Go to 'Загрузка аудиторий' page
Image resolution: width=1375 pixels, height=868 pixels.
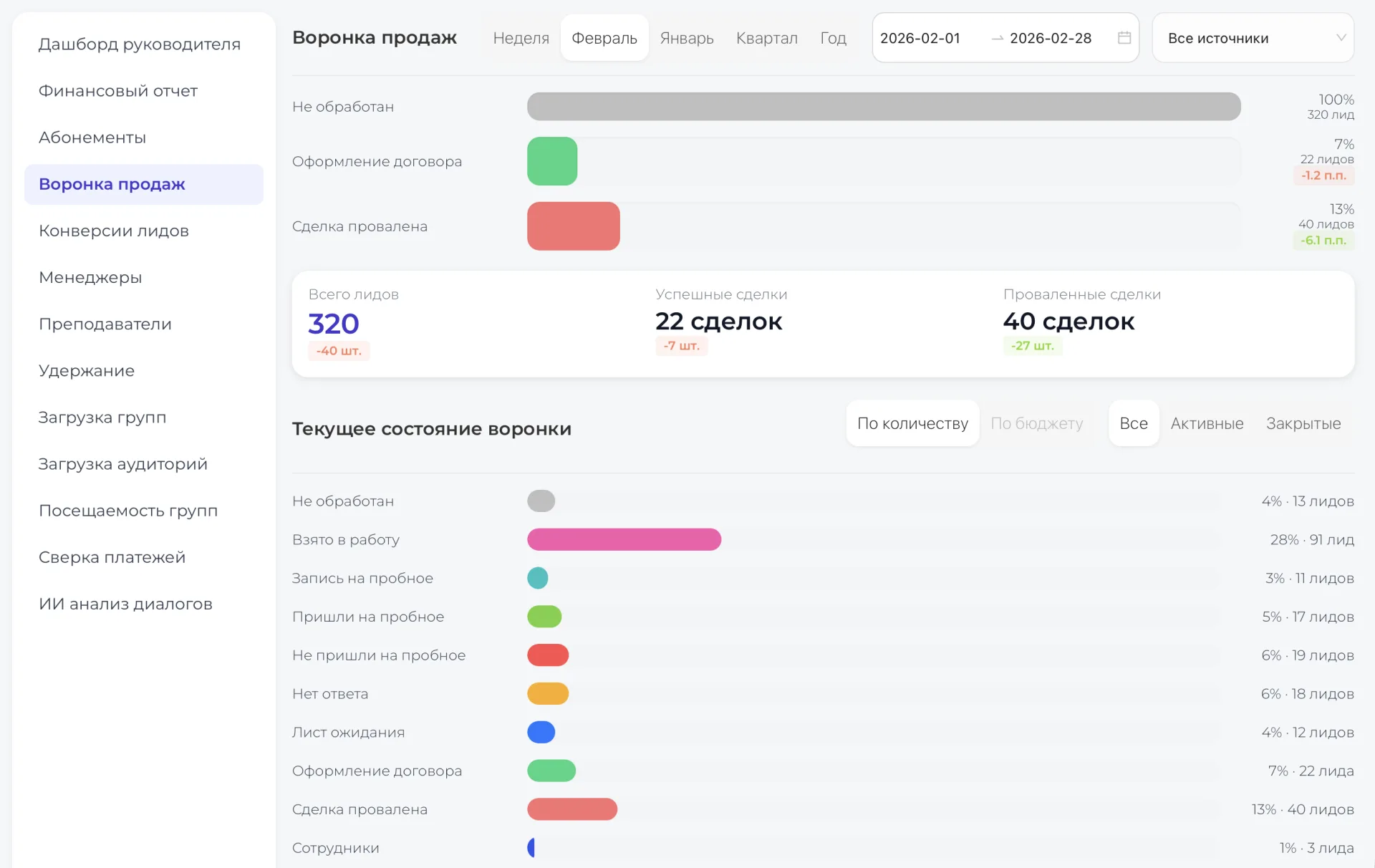pyautogui.click(x=144, y=464)
